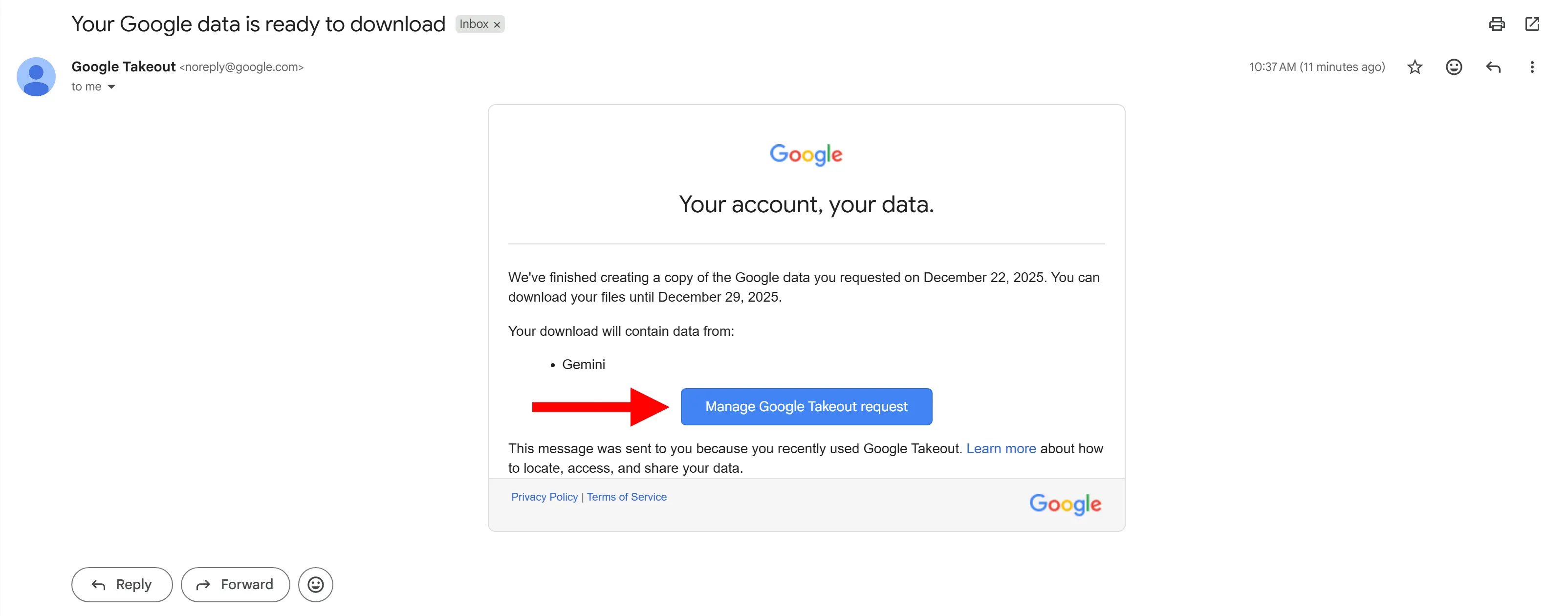This screenshot has width=1568, height=616.
Task: Open the Terms of Service link
Action: click(626, 497)
